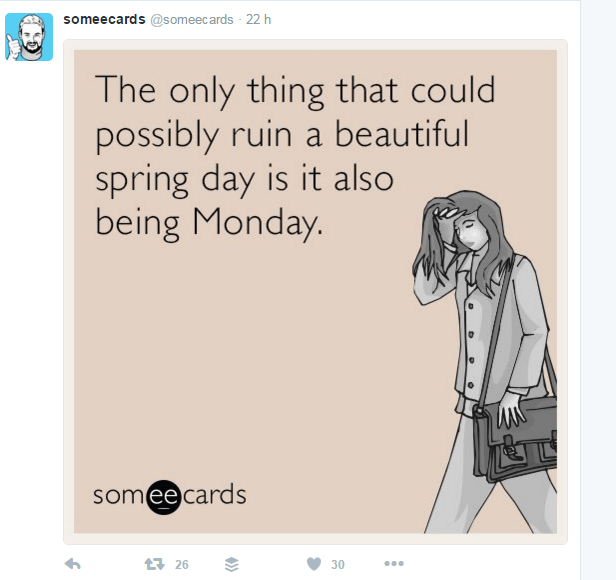The width and height of the screenshot is (616, 580).
Task: View the retweet count of 26
Action: pyautogui.click(x=182, y=565)
